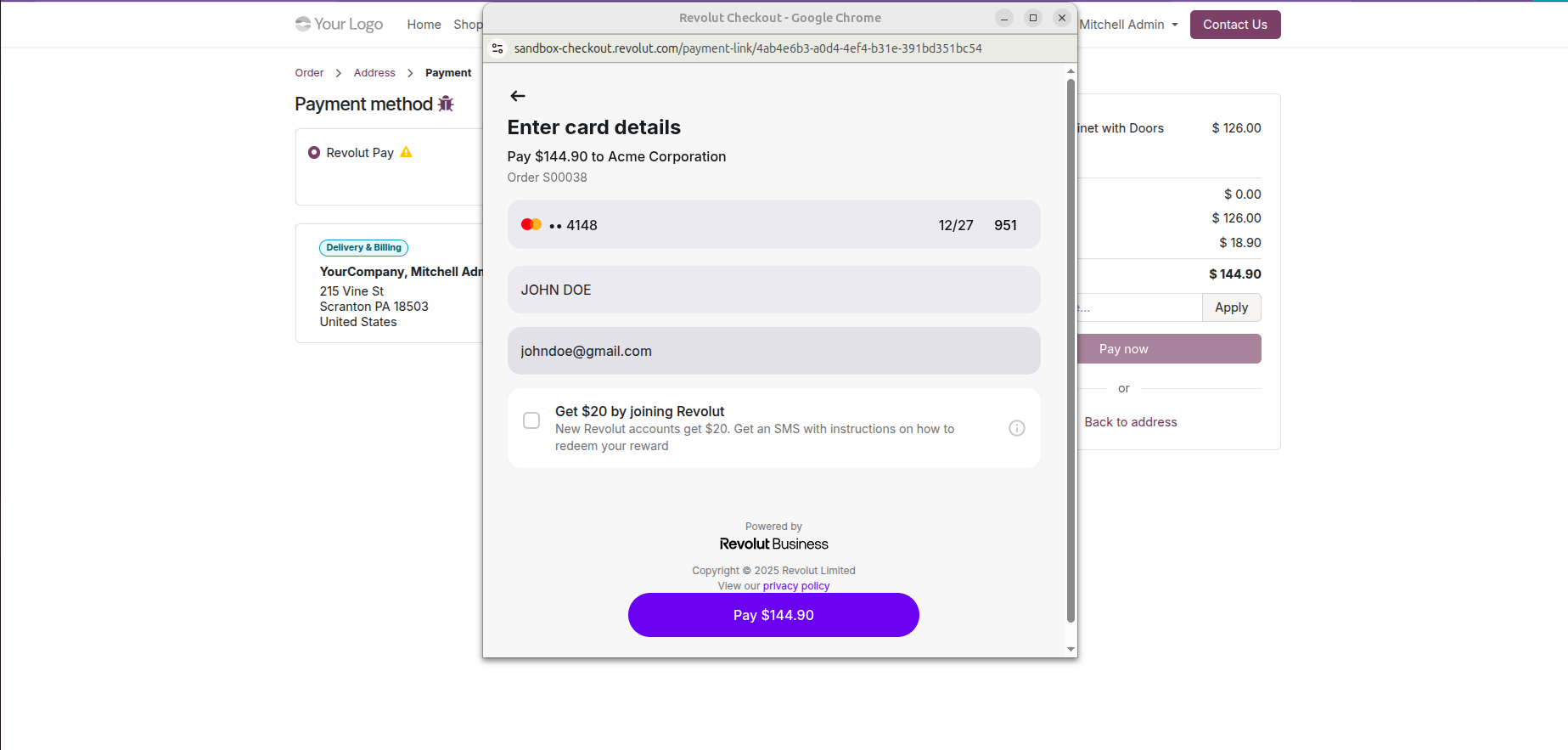Open the privacy policy link
Image resolution: width=1568 pixels, height=750 pixels.
(x=795, y=586)
